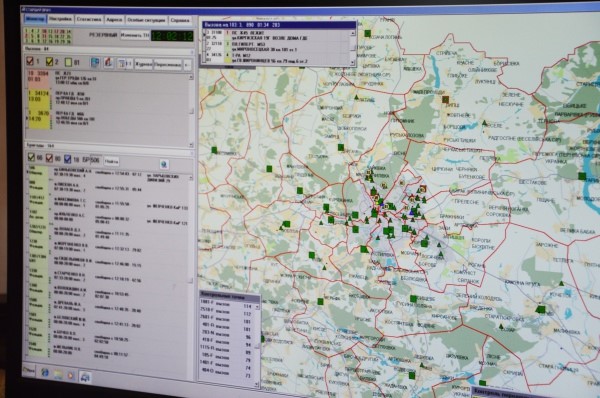Click the small arrow button after Пересменка
This screenshot has width=600, height=398.
(187, 65)
